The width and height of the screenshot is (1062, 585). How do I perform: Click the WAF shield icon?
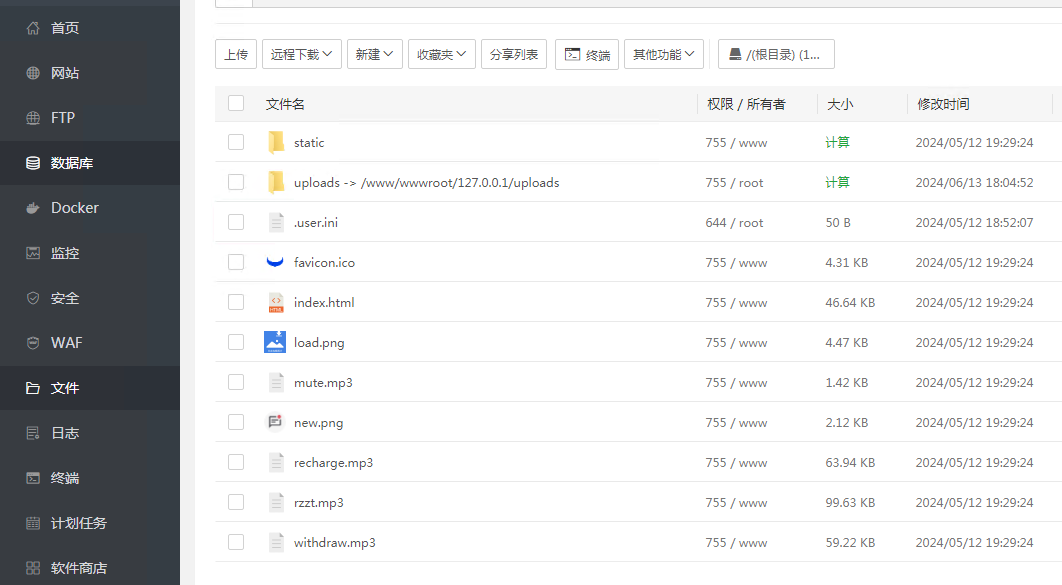(x=33, y=343)
